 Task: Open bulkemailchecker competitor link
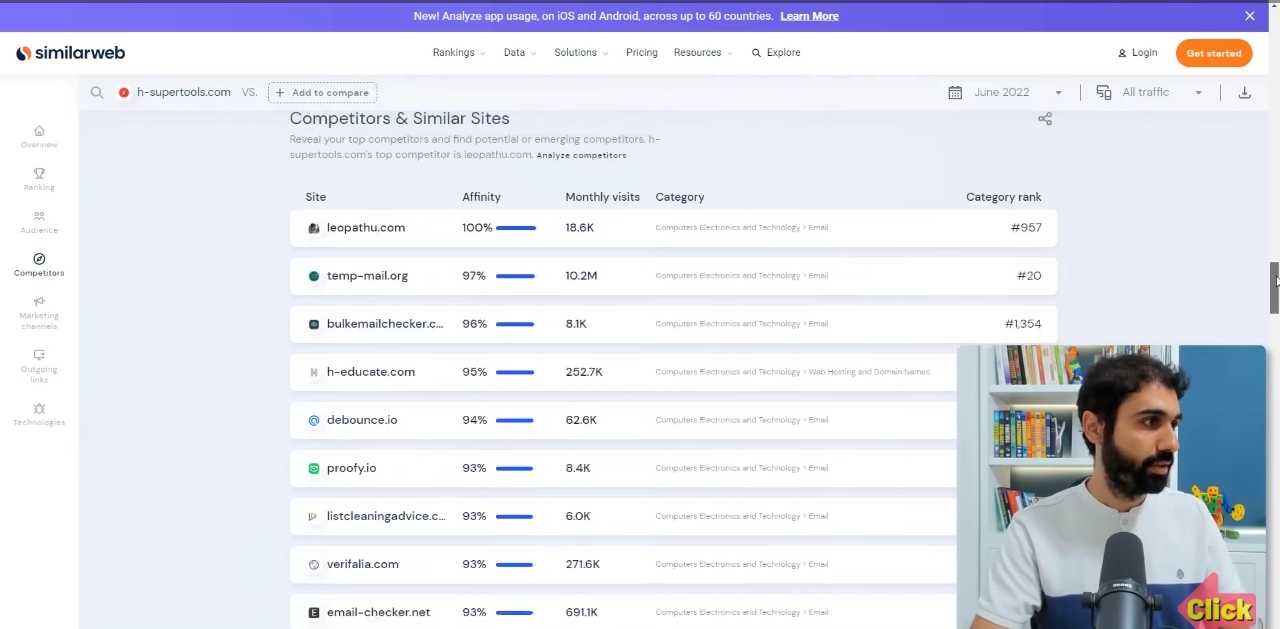pos(385,324)
